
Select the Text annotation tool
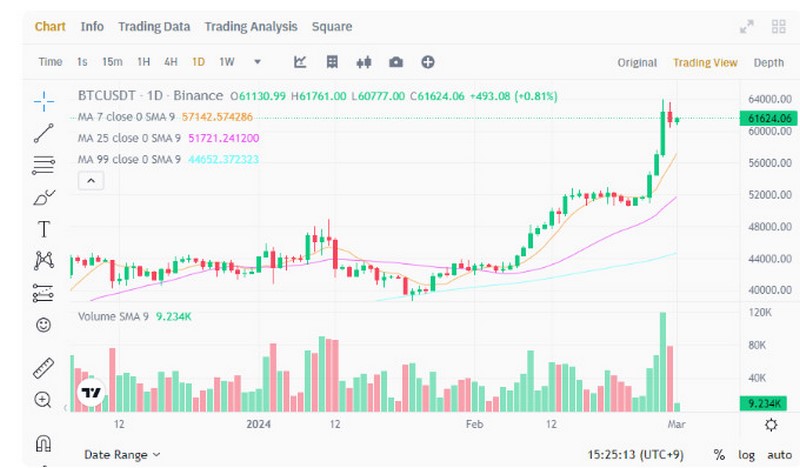pos(44,229)
